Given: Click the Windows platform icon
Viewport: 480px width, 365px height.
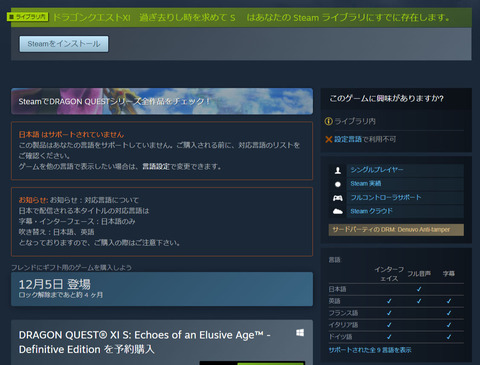Looking at the screenshot, I should pos(300,333).
